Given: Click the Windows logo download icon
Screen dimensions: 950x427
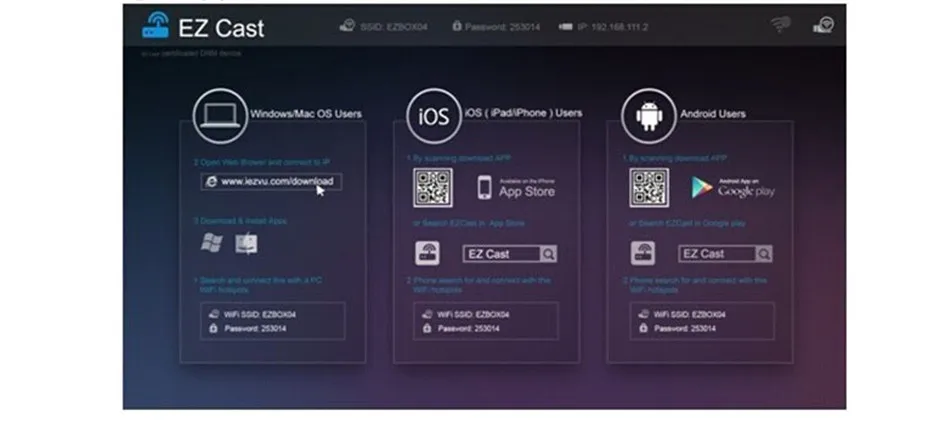Looking at the screenshot, I should pos(211,243).
